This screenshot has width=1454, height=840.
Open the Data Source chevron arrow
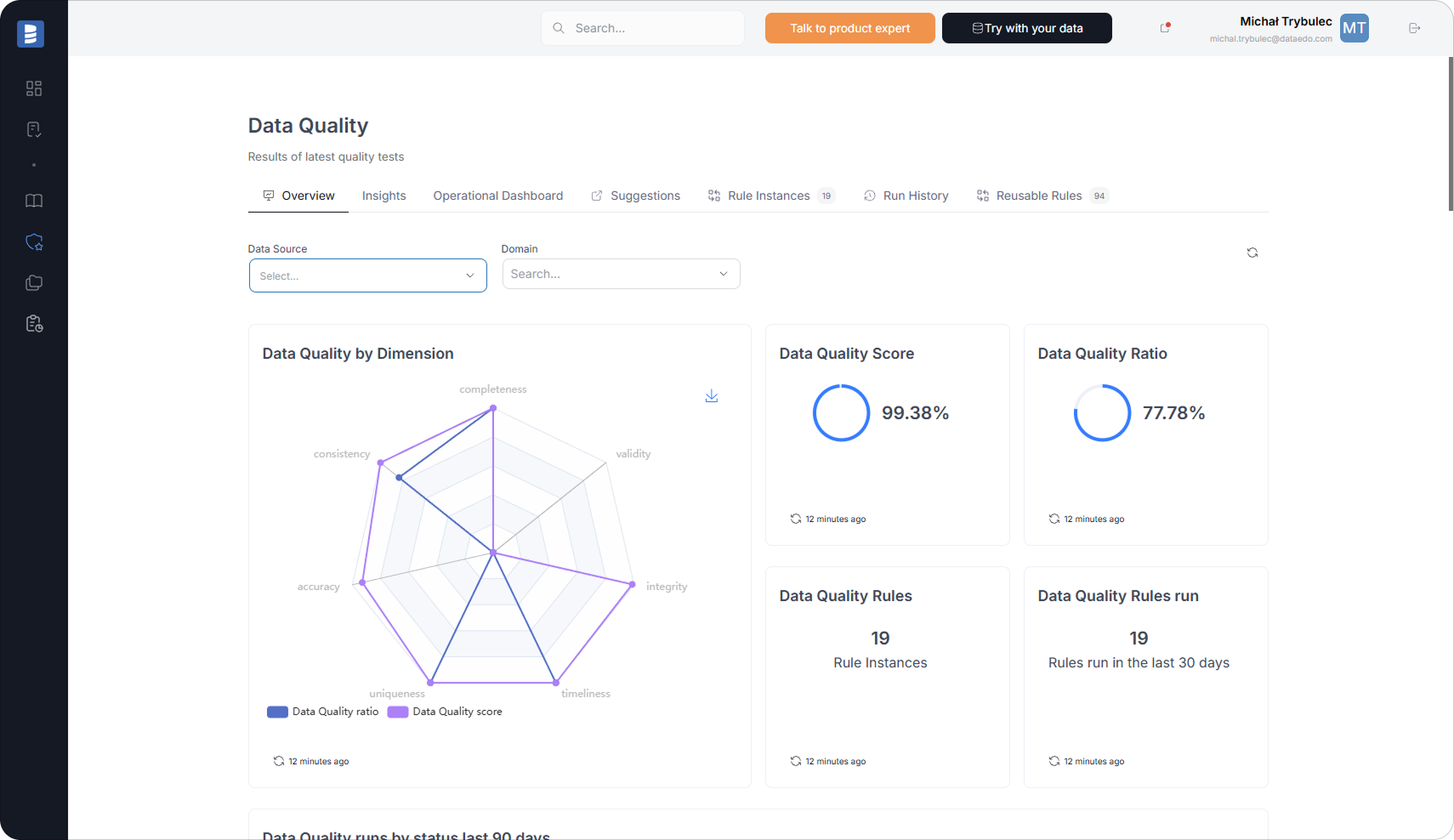point(469,275)
